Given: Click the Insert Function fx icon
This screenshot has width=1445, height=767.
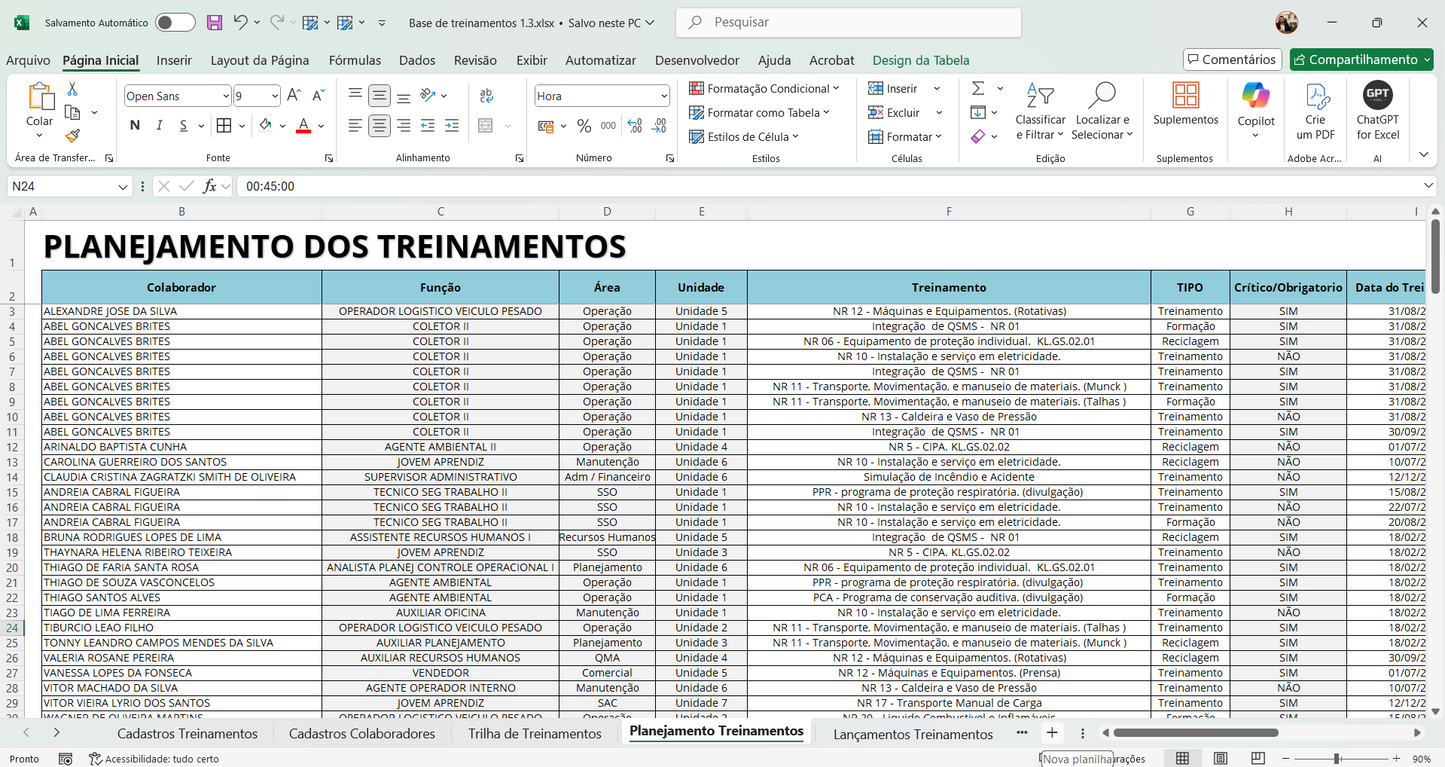Looking at the screenshot, I should click(210, 186).
